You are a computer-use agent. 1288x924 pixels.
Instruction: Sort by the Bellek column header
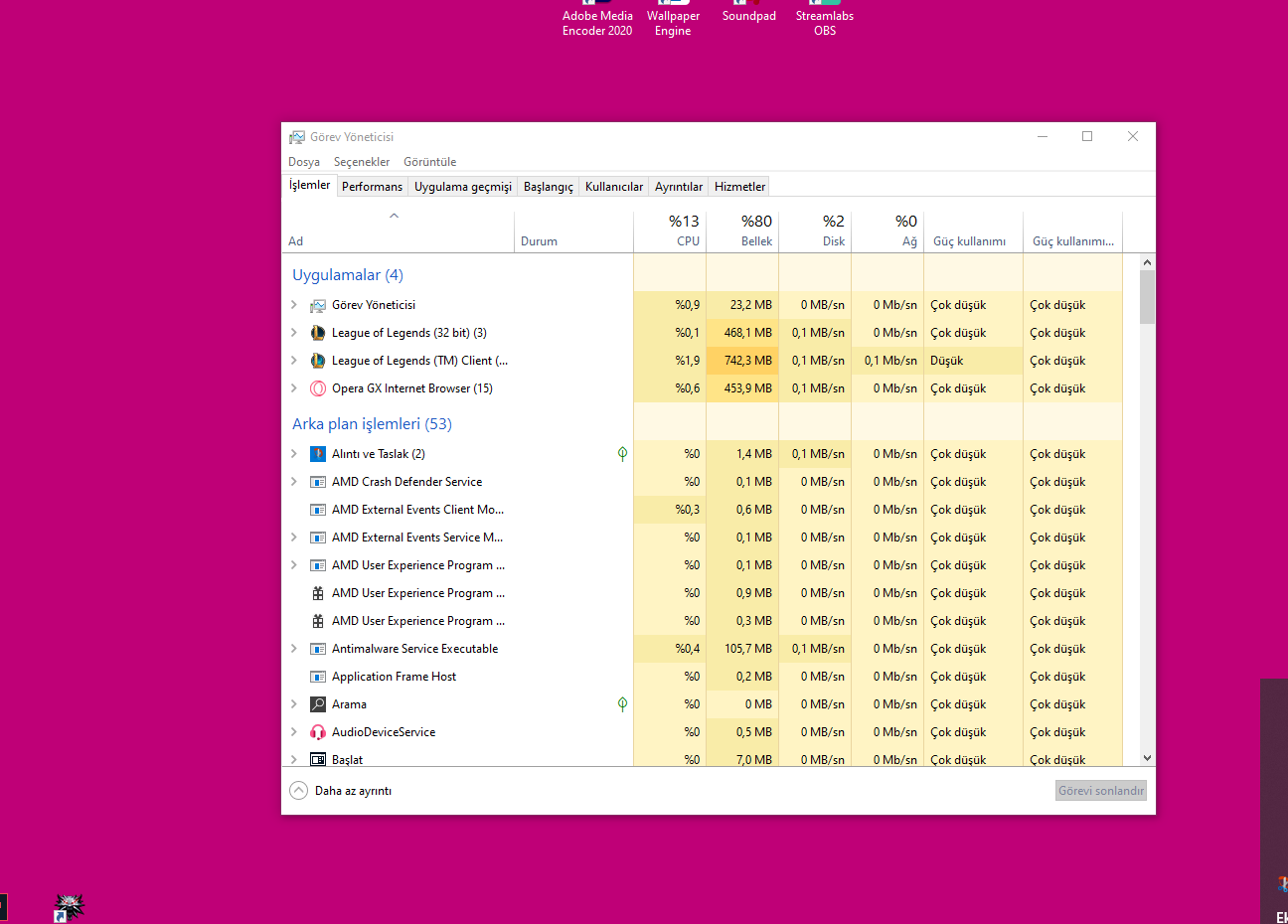[x=742, y=231]
